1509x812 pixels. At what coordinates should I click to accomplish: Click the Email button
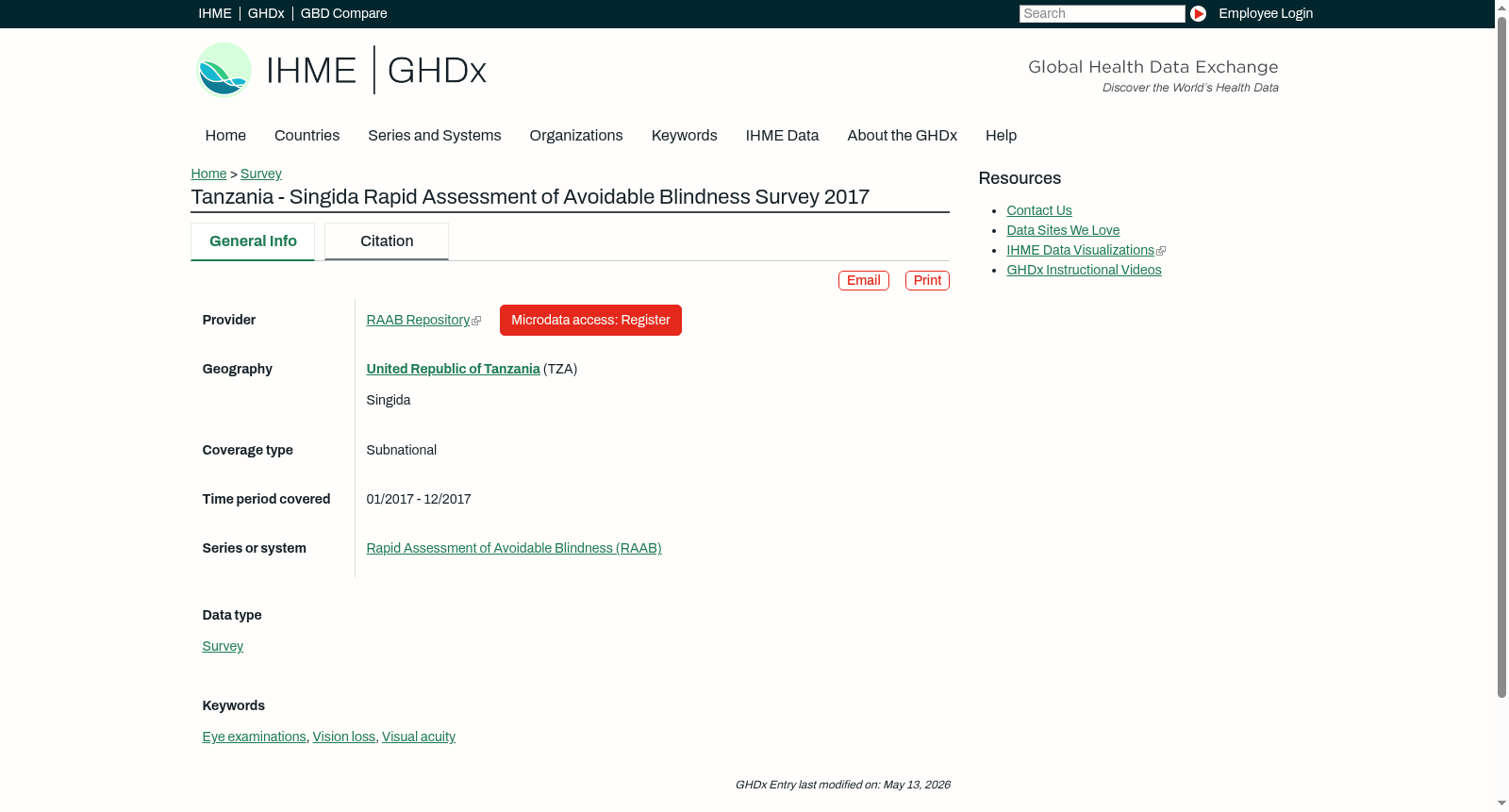pyautogui.click(x=863, y=280)
